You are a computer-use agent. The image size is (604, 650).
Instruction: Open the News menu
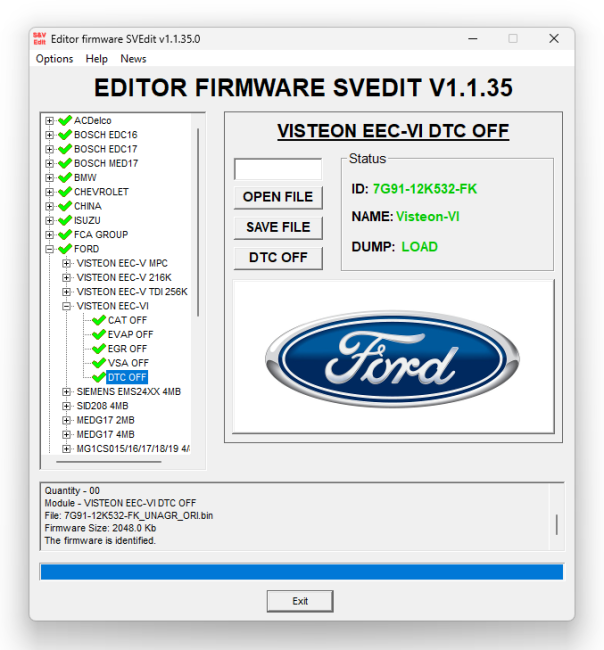point(133,59)
